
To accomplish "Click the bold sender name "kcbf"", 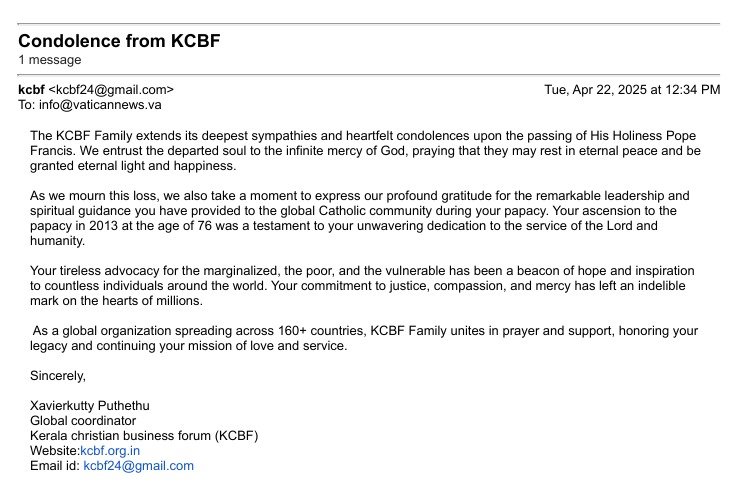I will pyautogui.click(x=32, y=89).
